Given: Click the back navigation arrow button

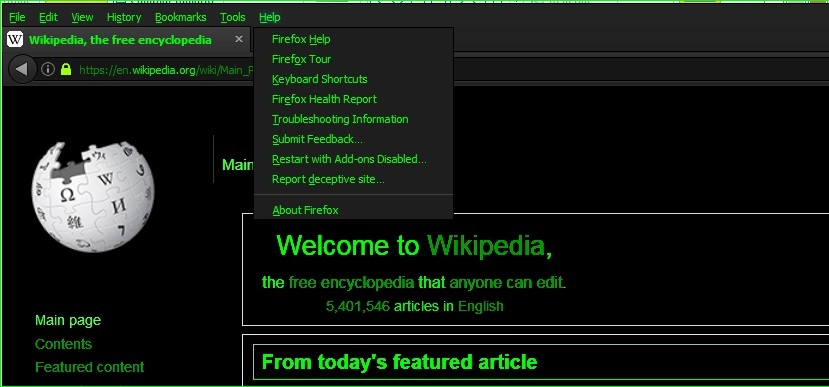Looking at the screenshot, I should click(22, 69).
